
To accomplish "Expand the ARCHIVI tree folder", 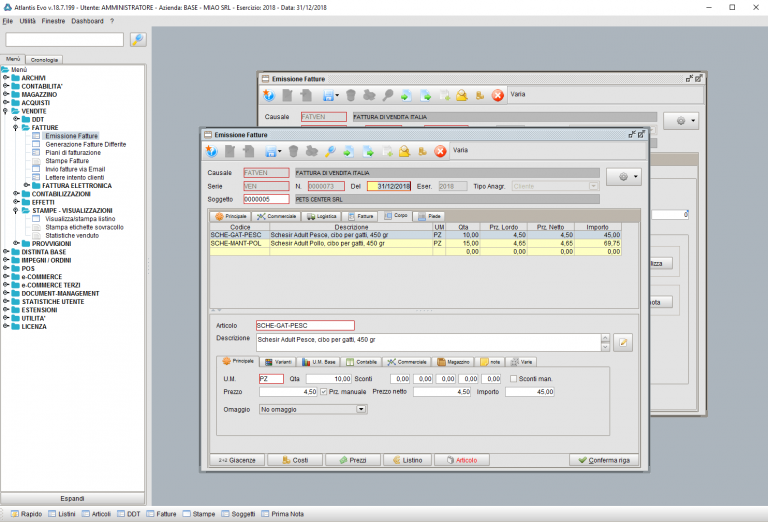I will (6, 78).
